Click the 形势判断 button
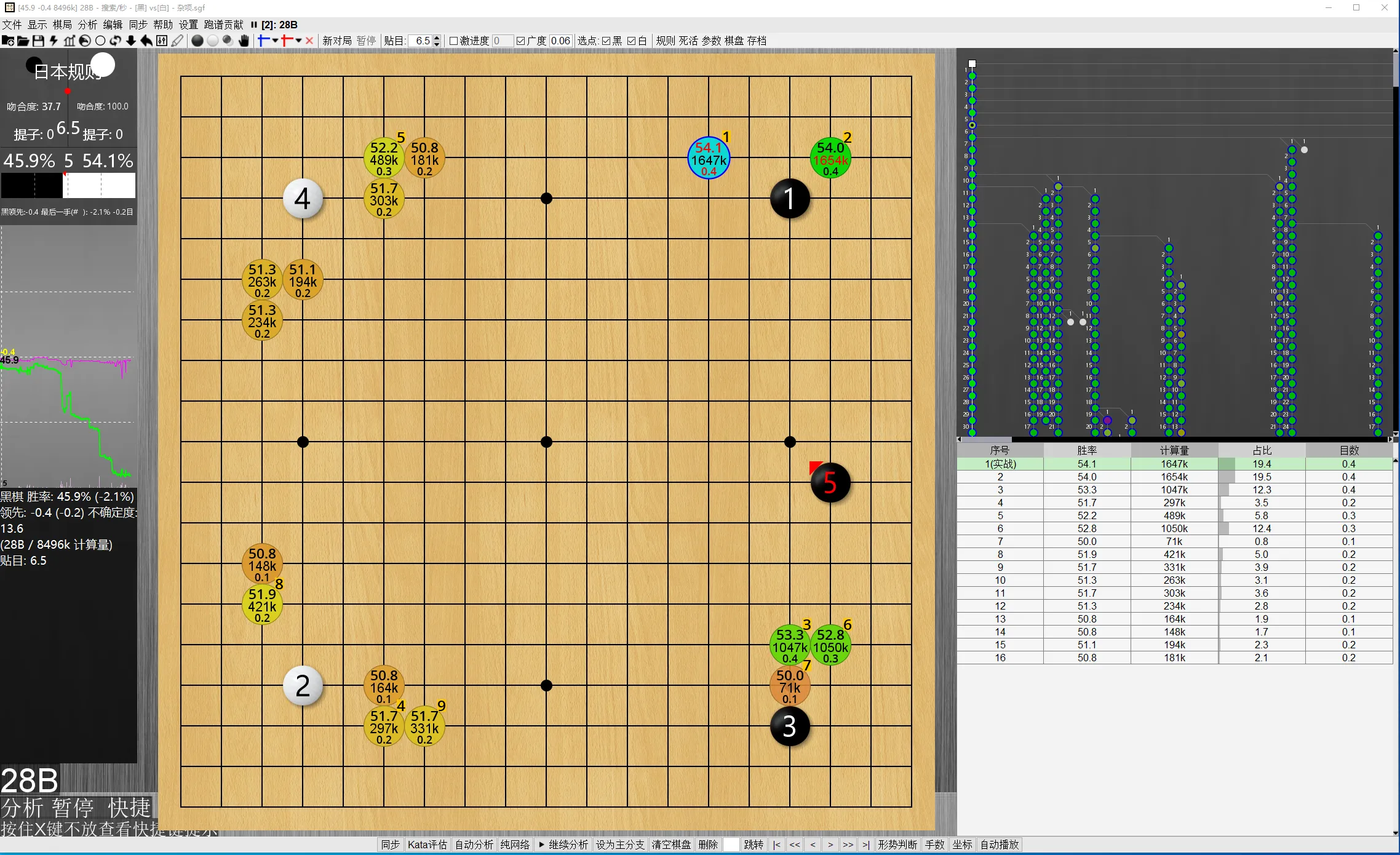 pos(897,845)
